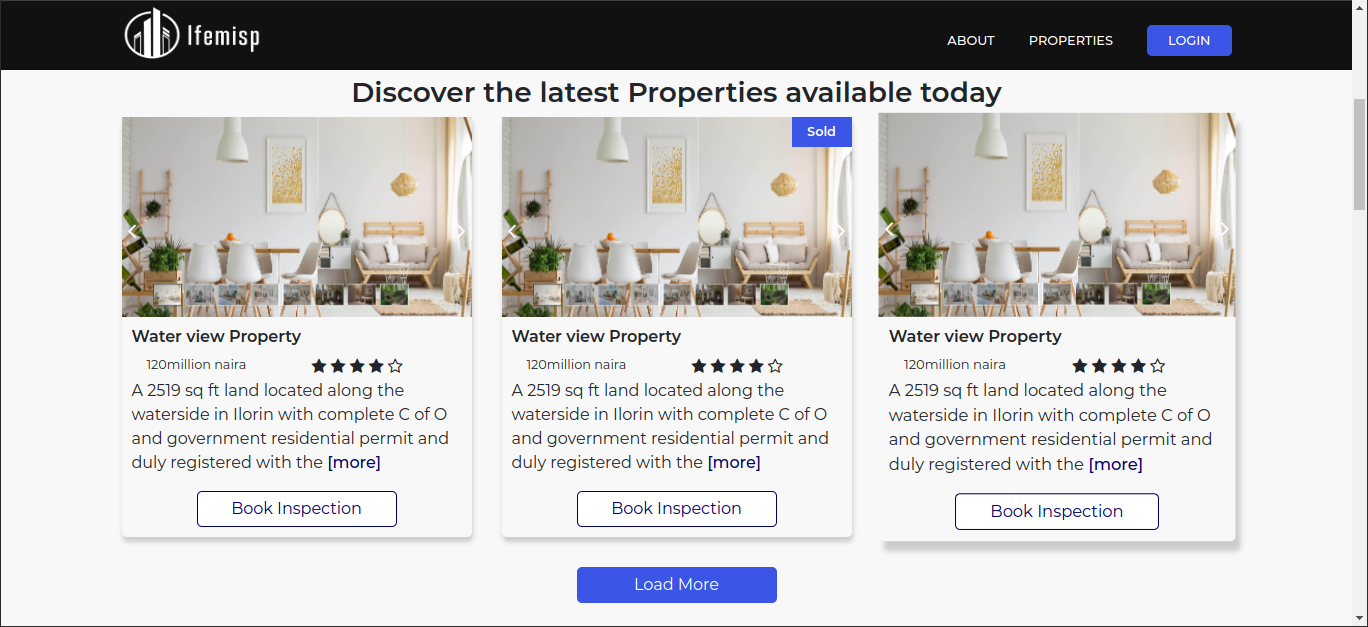Click next image arrow on third property card

(1224, 229)
